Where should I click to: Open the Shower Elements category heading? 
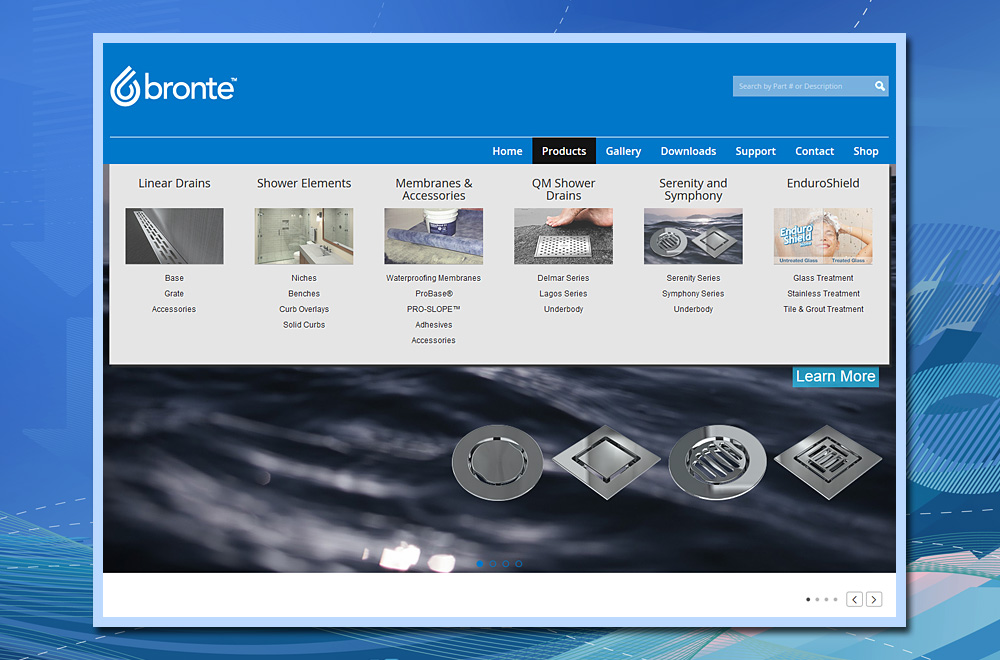coord(304,183)
